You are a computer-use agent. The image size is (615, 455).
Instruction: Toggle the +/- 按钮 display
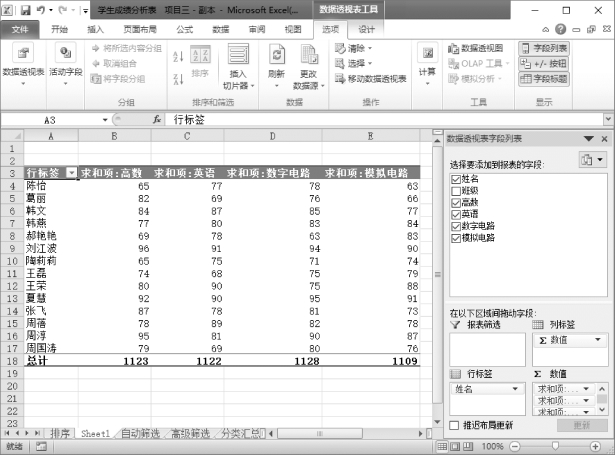tap(544, 64)
